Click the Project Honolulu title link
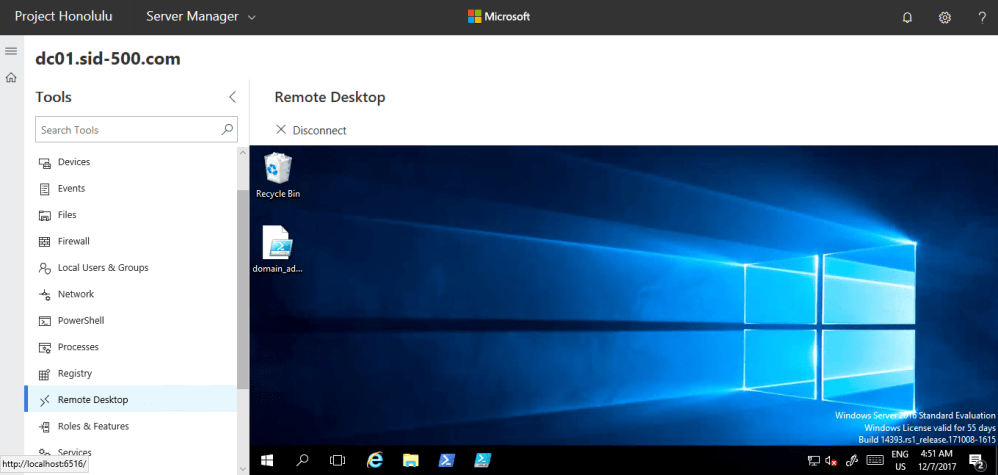The image size is (998, 475). tap(61, 17)
